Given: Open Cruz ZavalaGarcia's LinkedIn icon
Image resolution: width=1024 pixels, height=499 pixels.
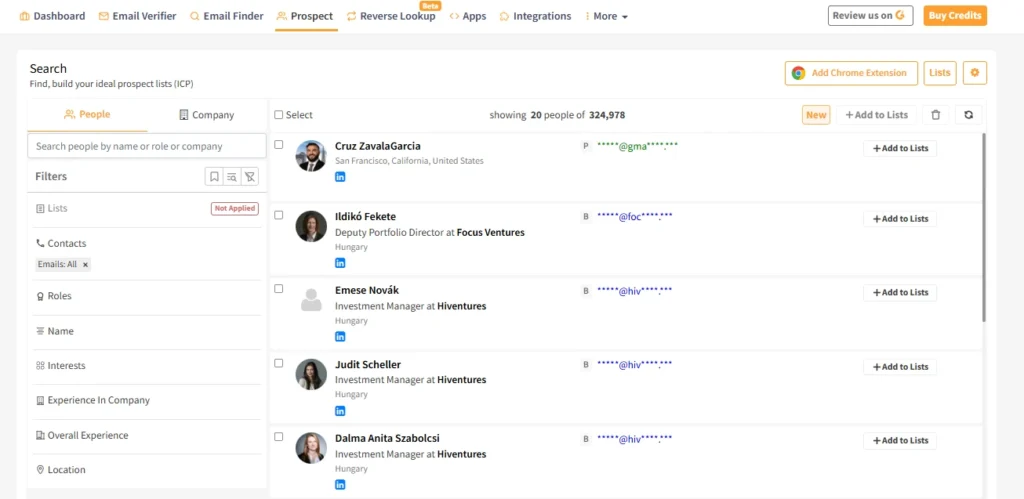Looking at the screenshot, I should tap(340, 177).
